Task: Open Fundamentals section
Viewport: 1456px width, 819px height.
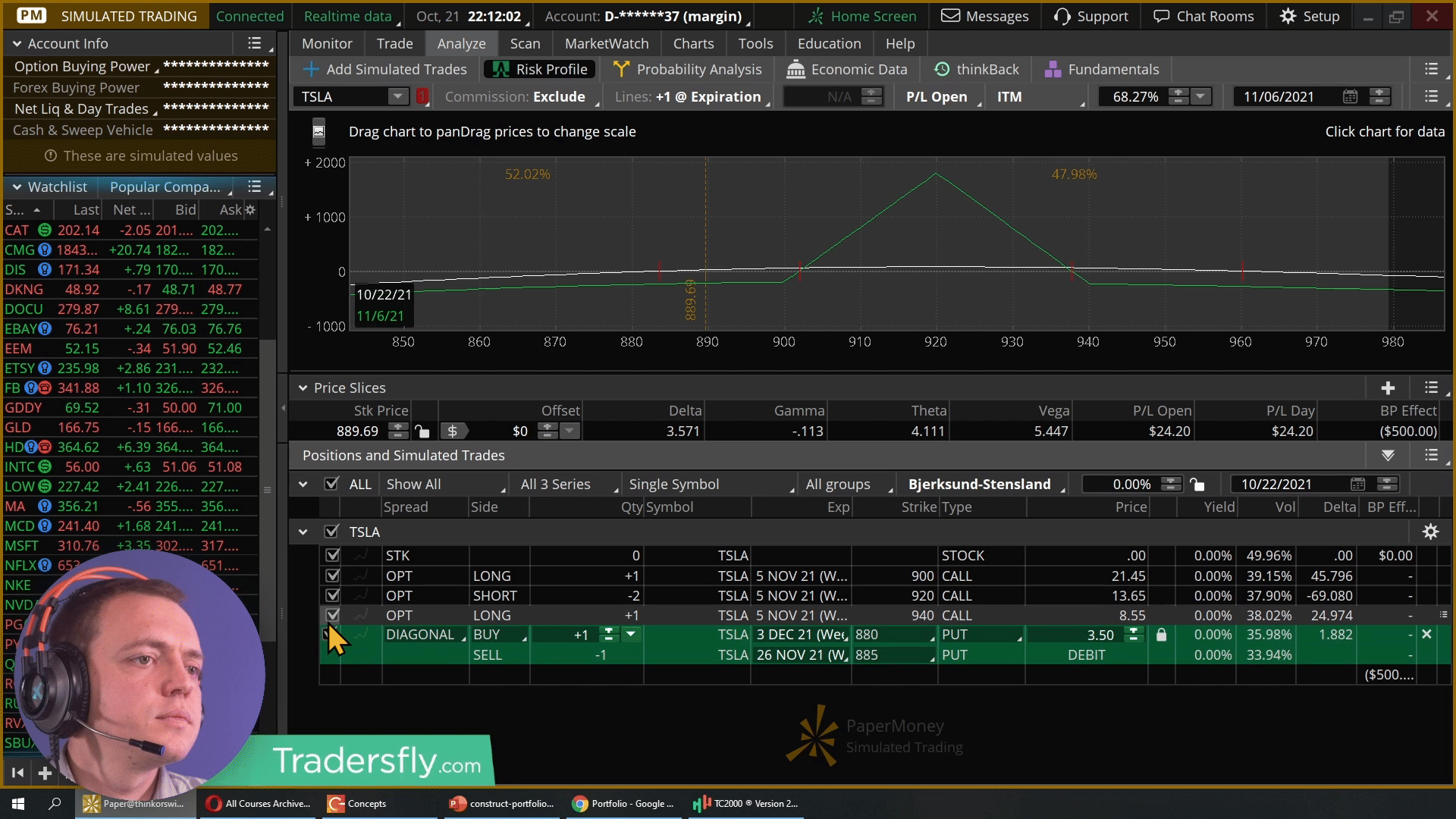Action: pyautogui.click(x=1101, y=69)
